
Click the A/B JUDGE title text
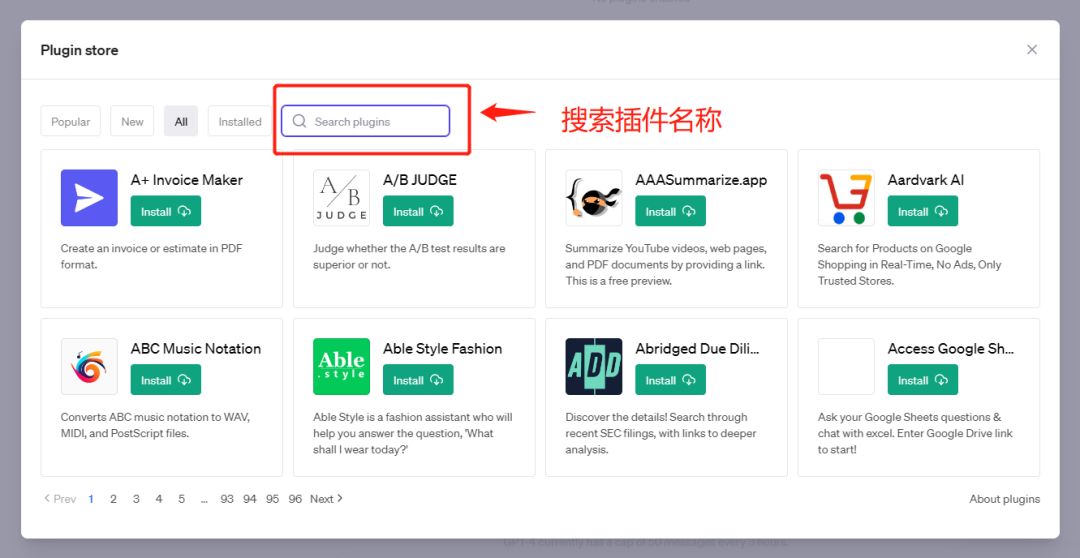419,180
